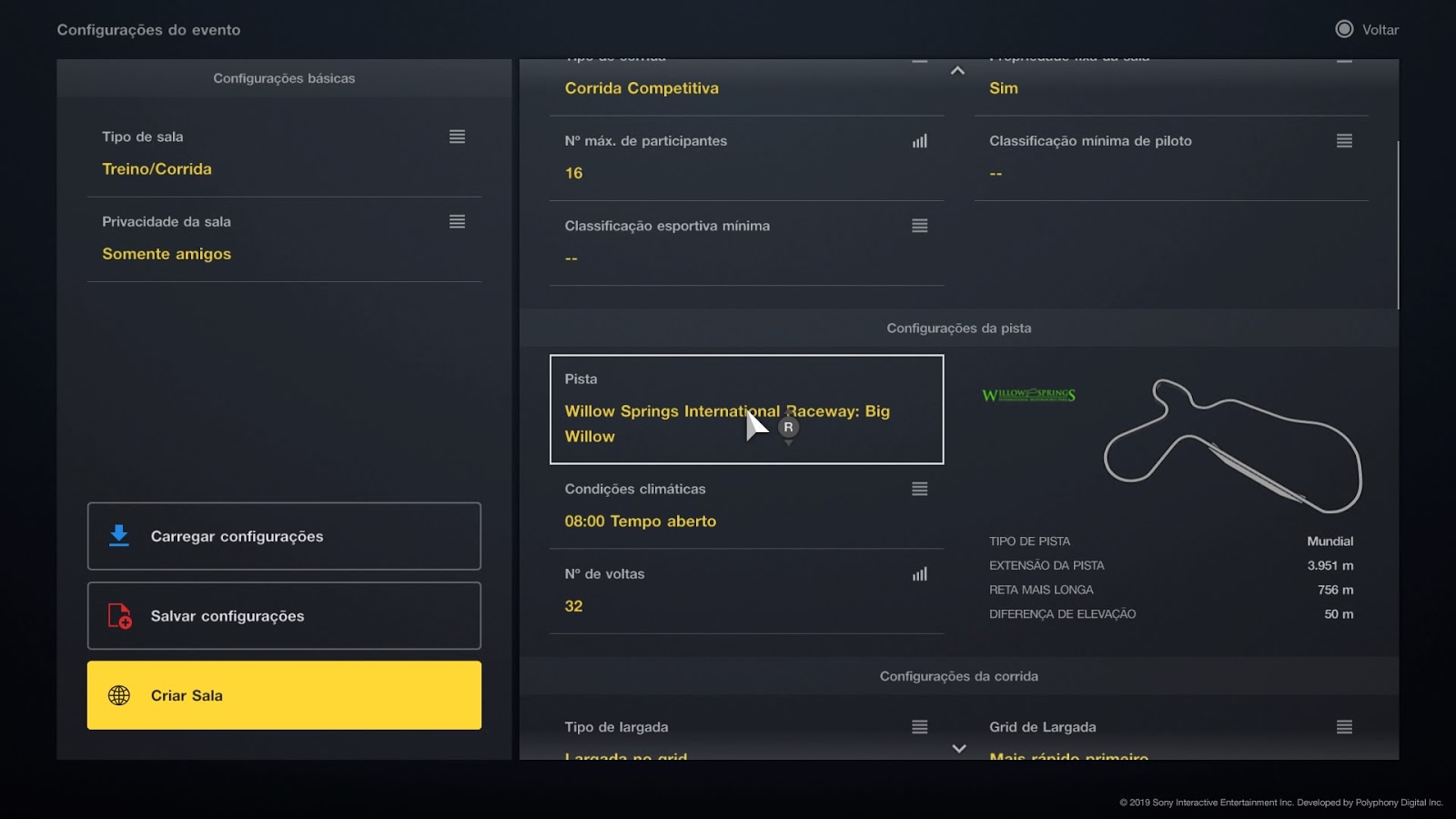Click the track layout map thumbnail
The width and height of the screenshot is (1456, 819).
click(1232, 446)
